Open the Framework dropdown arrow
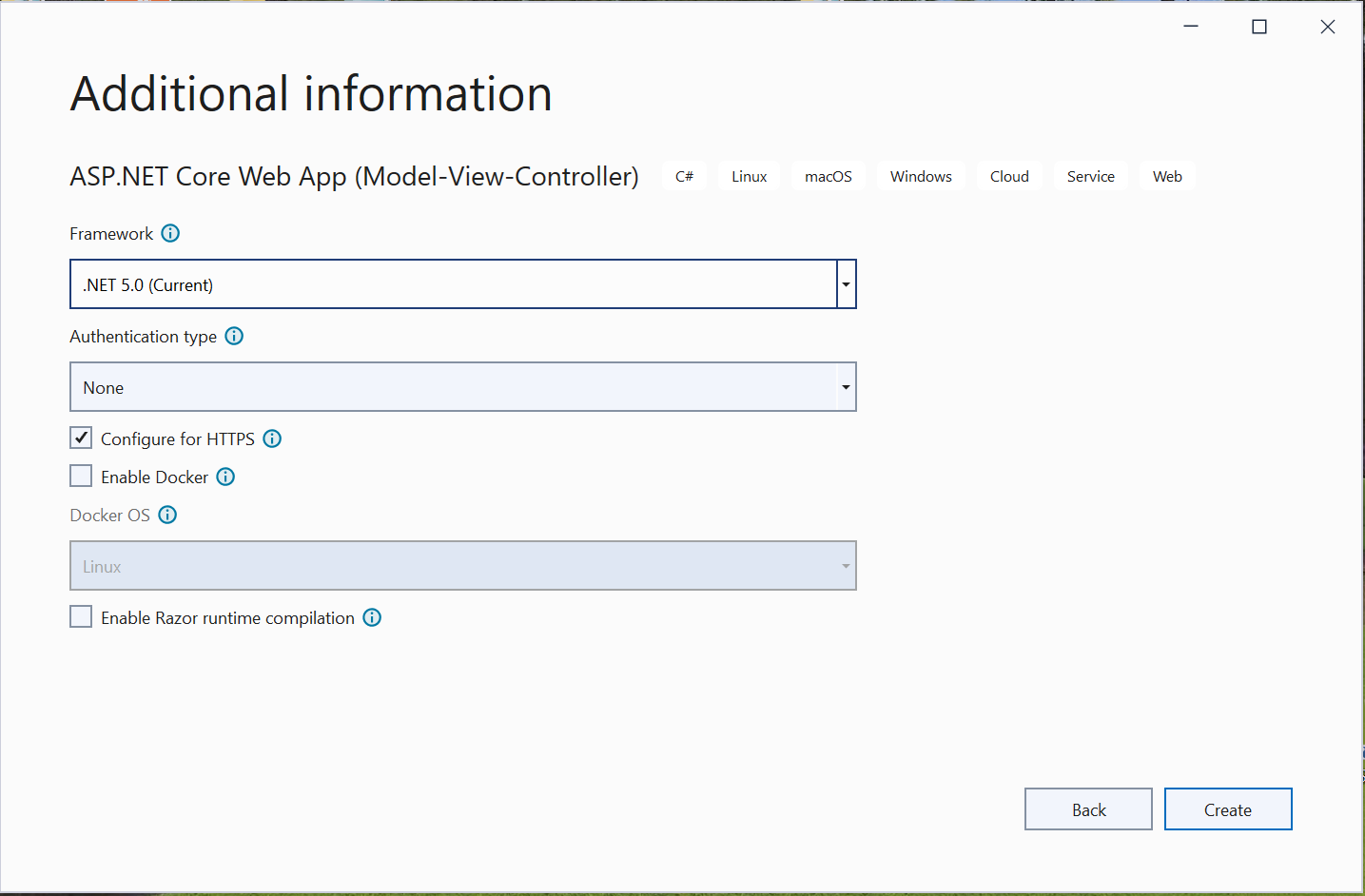 coord(846,284)
